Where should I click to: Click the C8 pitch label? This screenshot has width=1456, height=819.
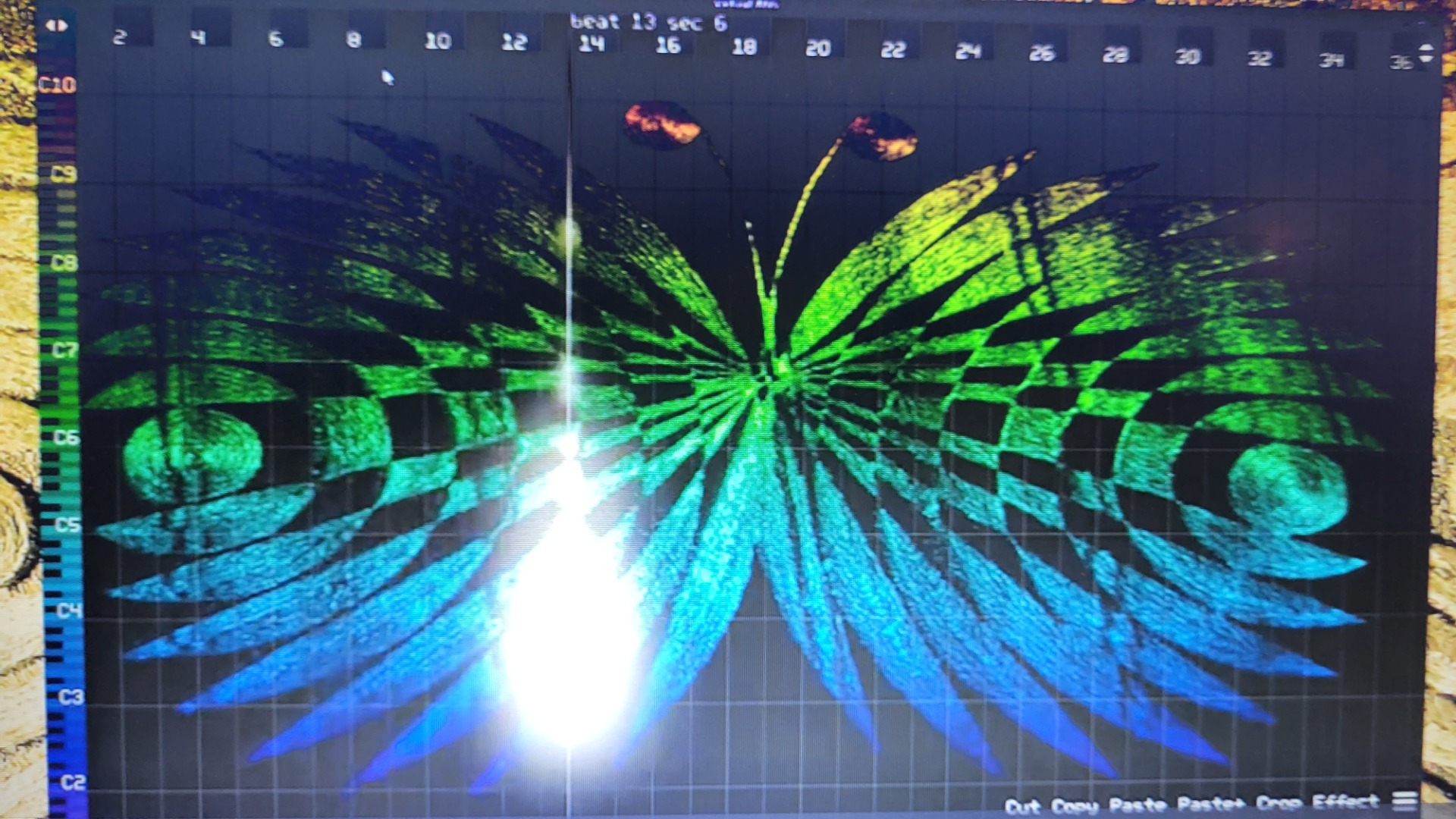pos(64,263)
